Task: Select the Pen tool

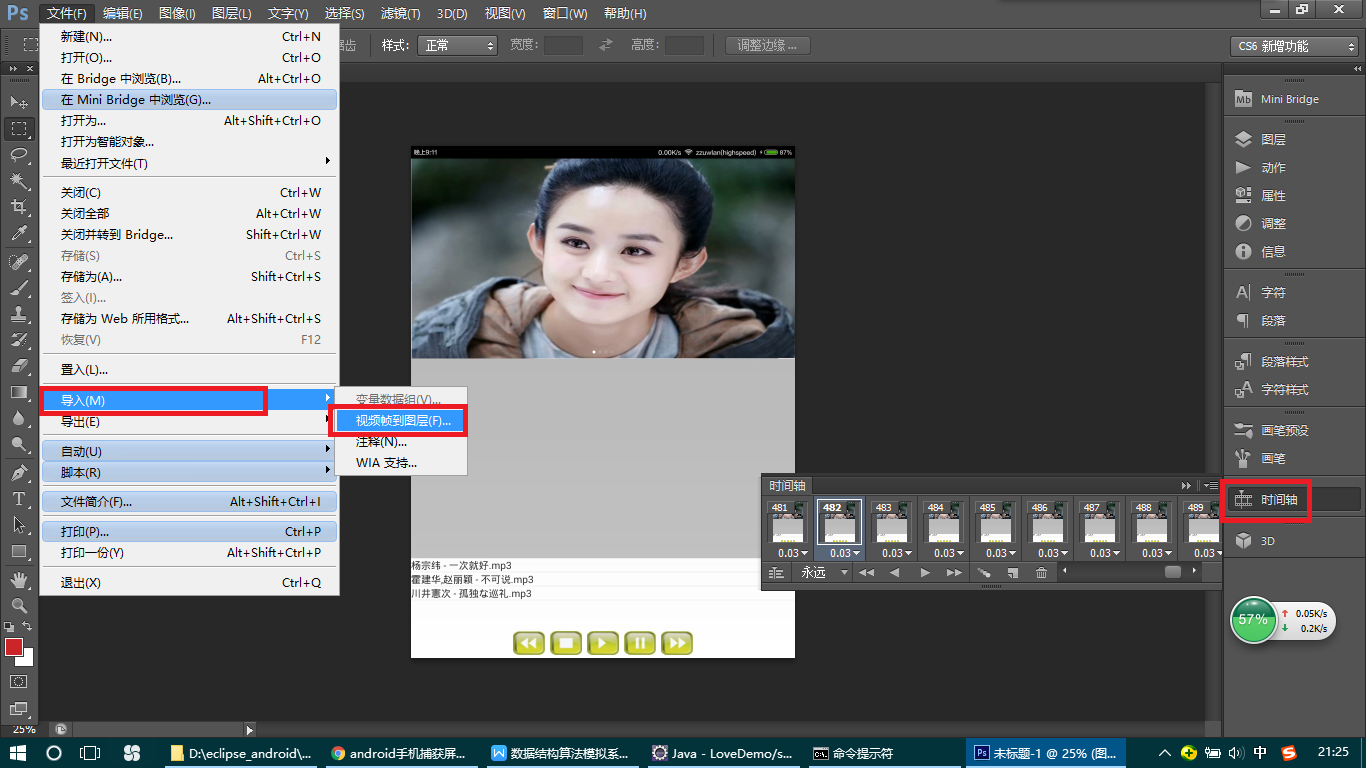Action: 19,473
